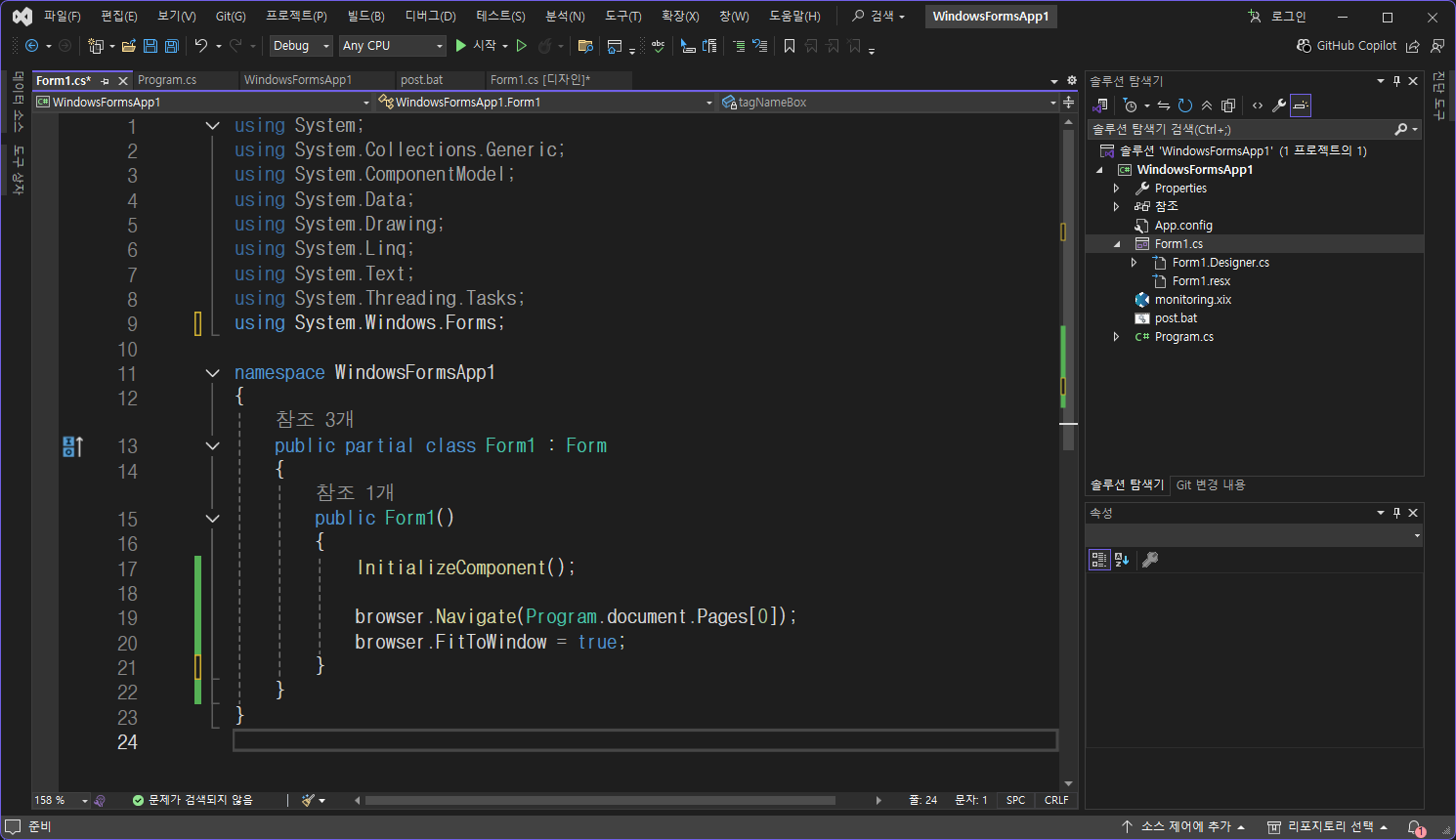
Task: Collapse all items in Solution Explorer
Action: pyautogui.click(x=1207, y=105)
